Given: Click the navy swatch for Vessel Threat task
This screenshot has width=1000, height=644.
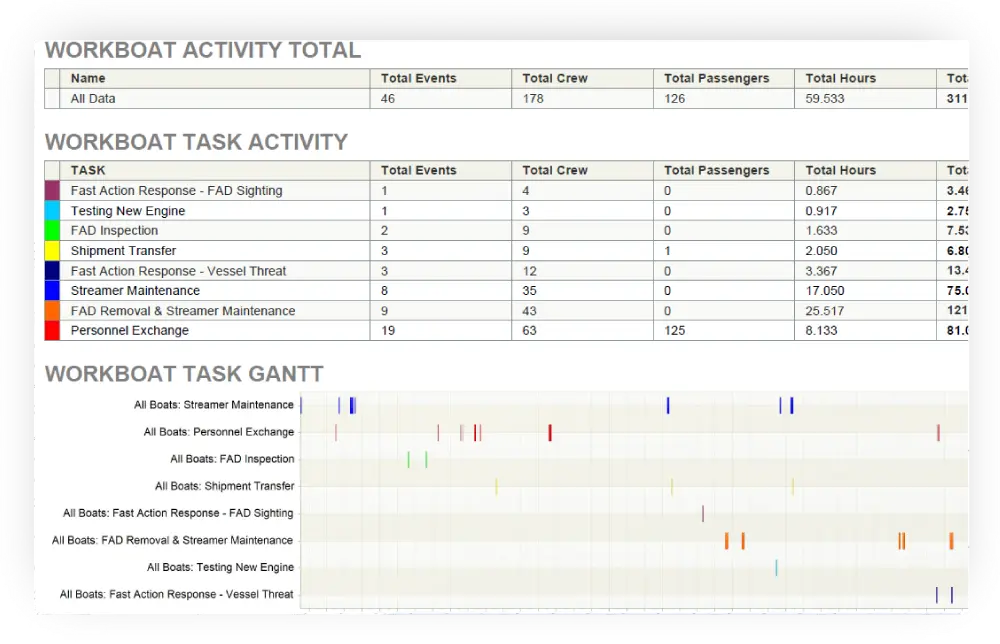Looking at the screenshot, I should click(x=52, y=270).
